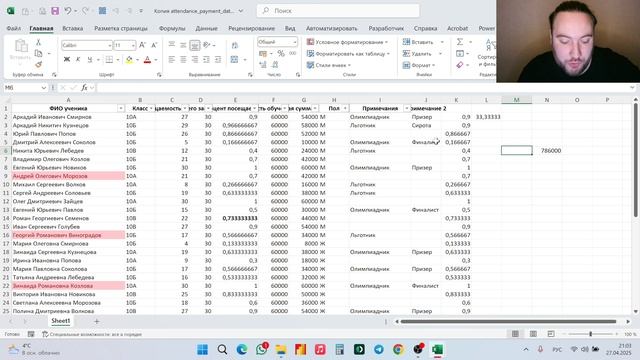Click the Wrap Text icon
The width and height of the screenshot is (640, 360).
click(234, 45)
